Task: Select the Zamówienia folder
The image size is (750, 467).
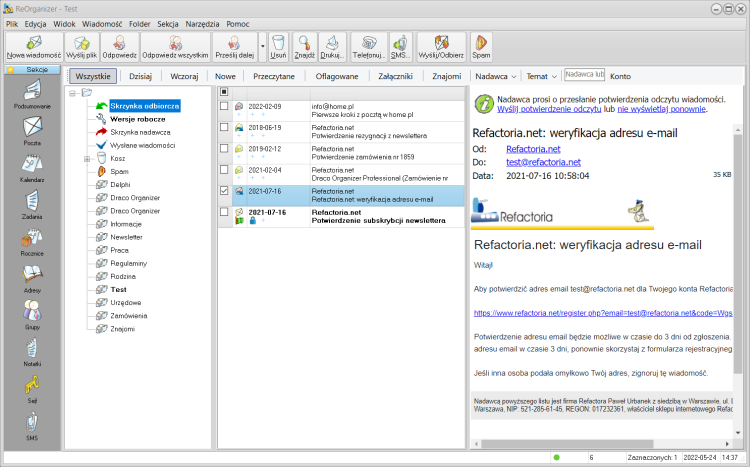Action: pos(129,316)
